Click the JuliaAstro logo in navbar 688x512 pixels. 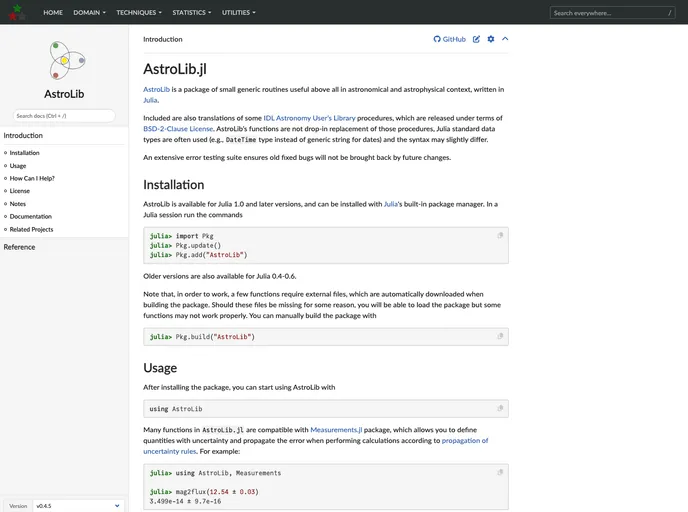[x=17, y=12]
